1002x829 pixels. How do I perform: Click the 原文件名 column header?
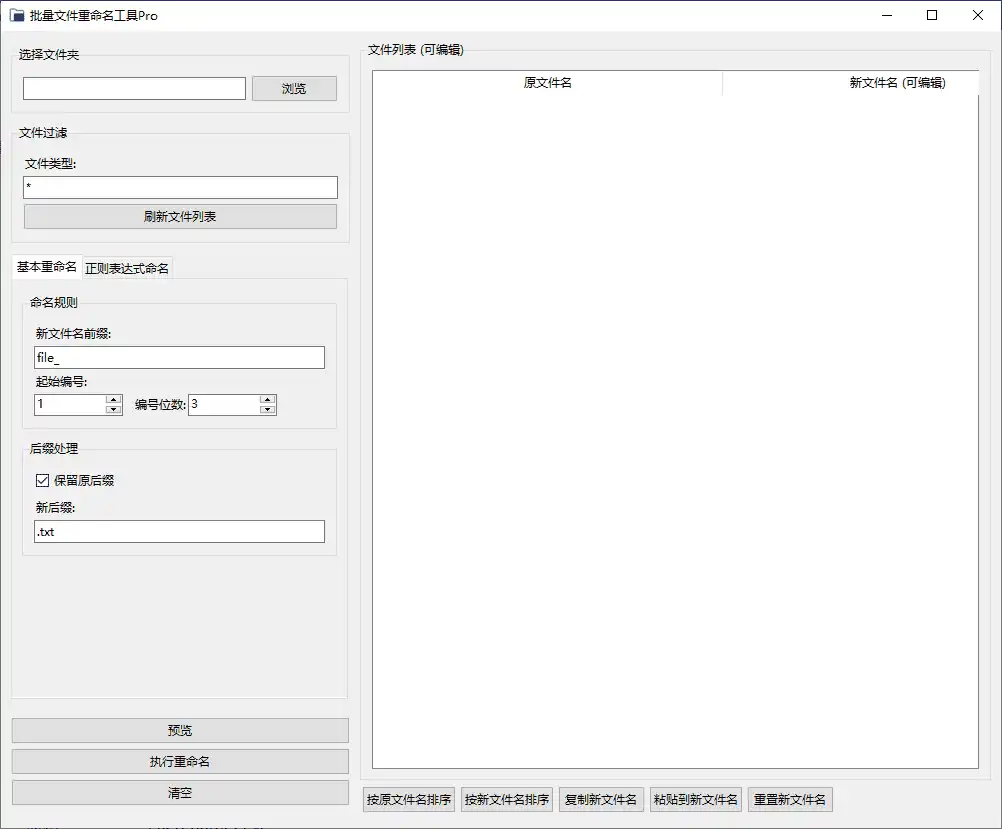click(x=546, y=83)
